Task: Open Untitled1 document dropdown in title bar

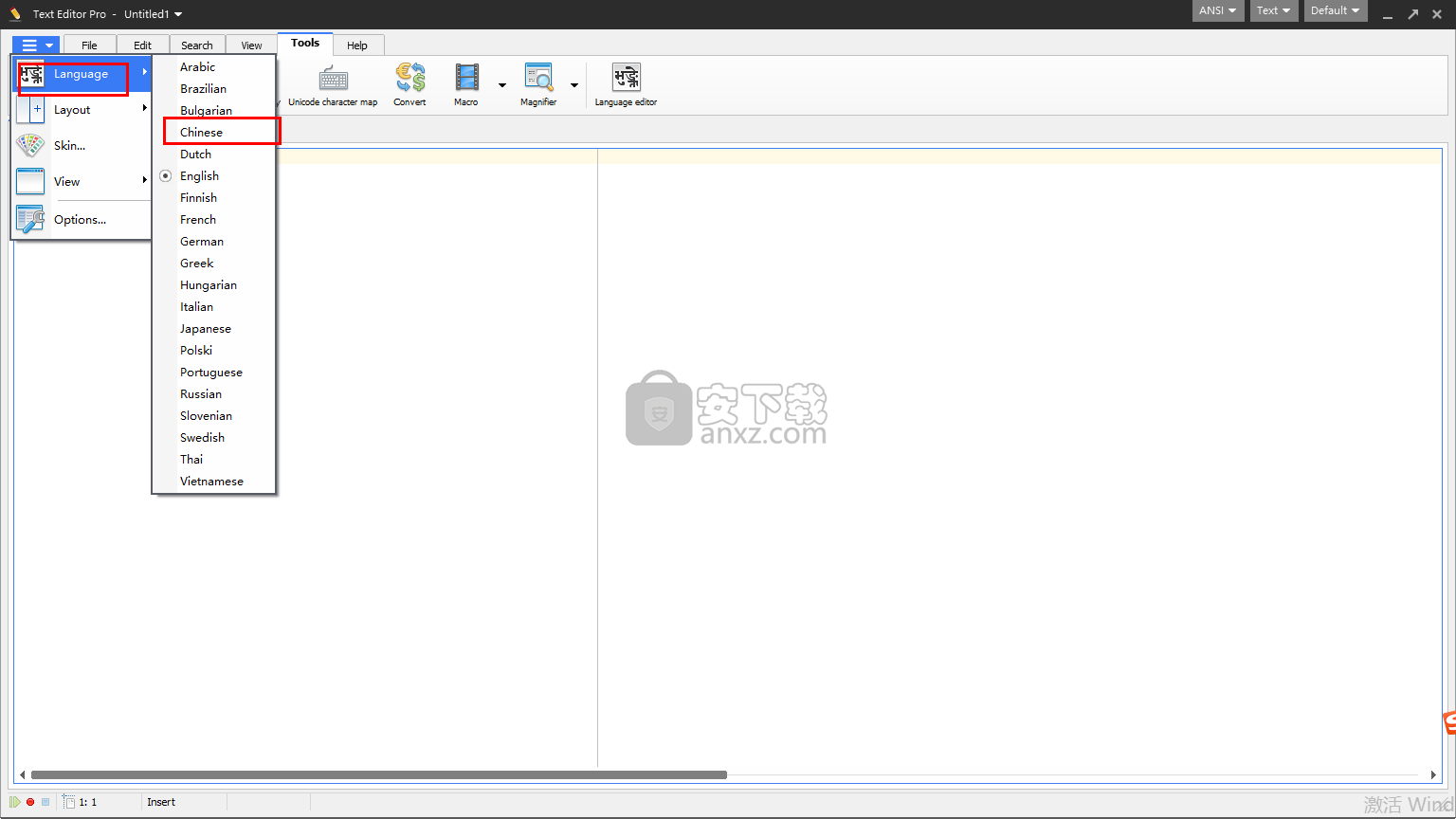Action: point(153,14)
